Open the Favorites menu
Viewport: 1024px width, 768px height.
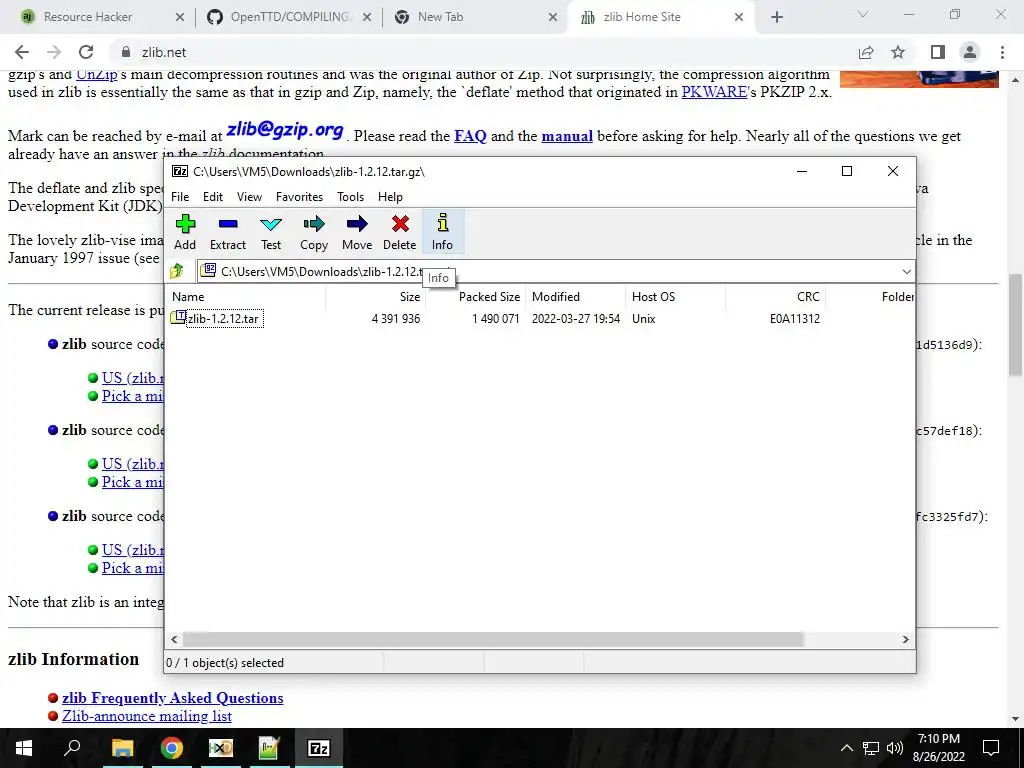click(x=299, y=197)
